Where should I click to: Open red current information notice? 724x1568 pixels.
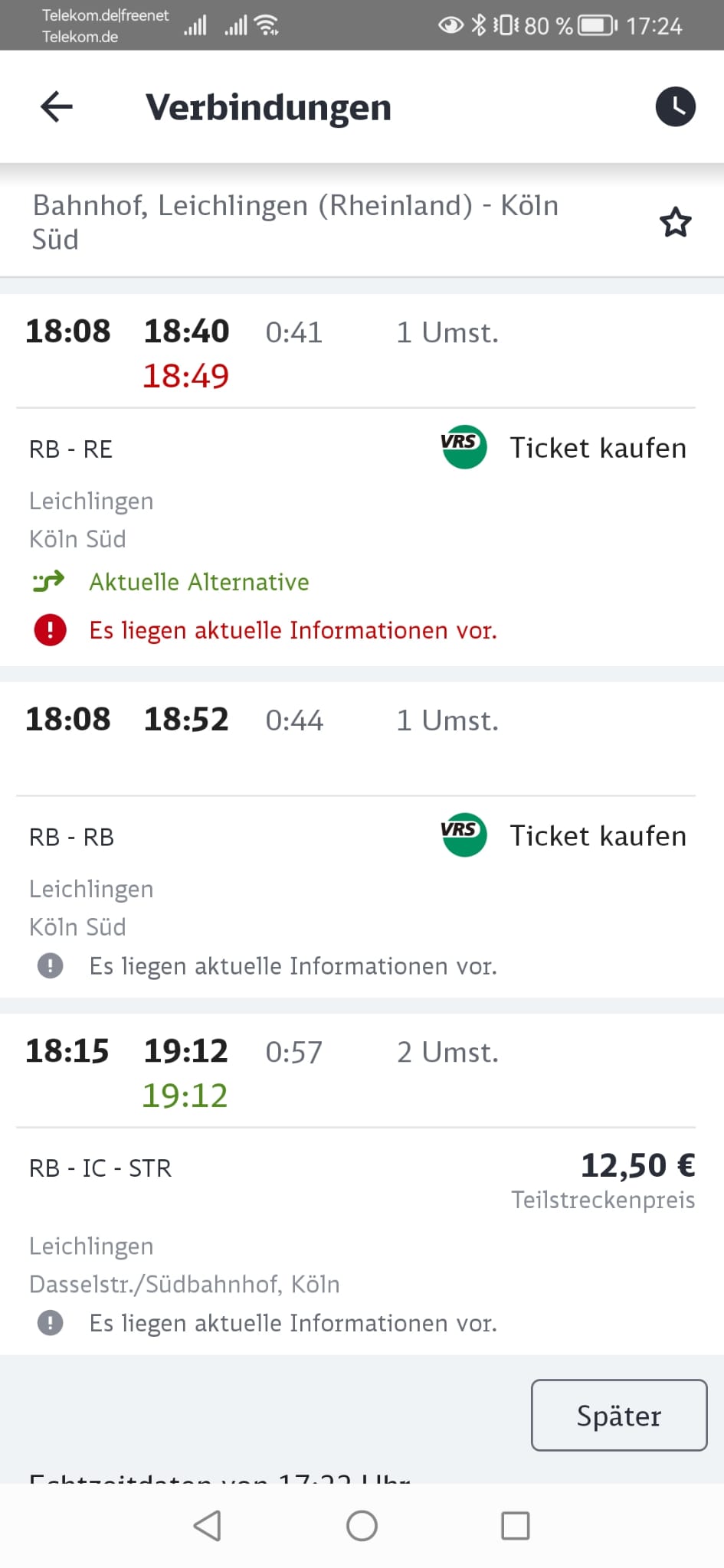[x=293, y=630]
